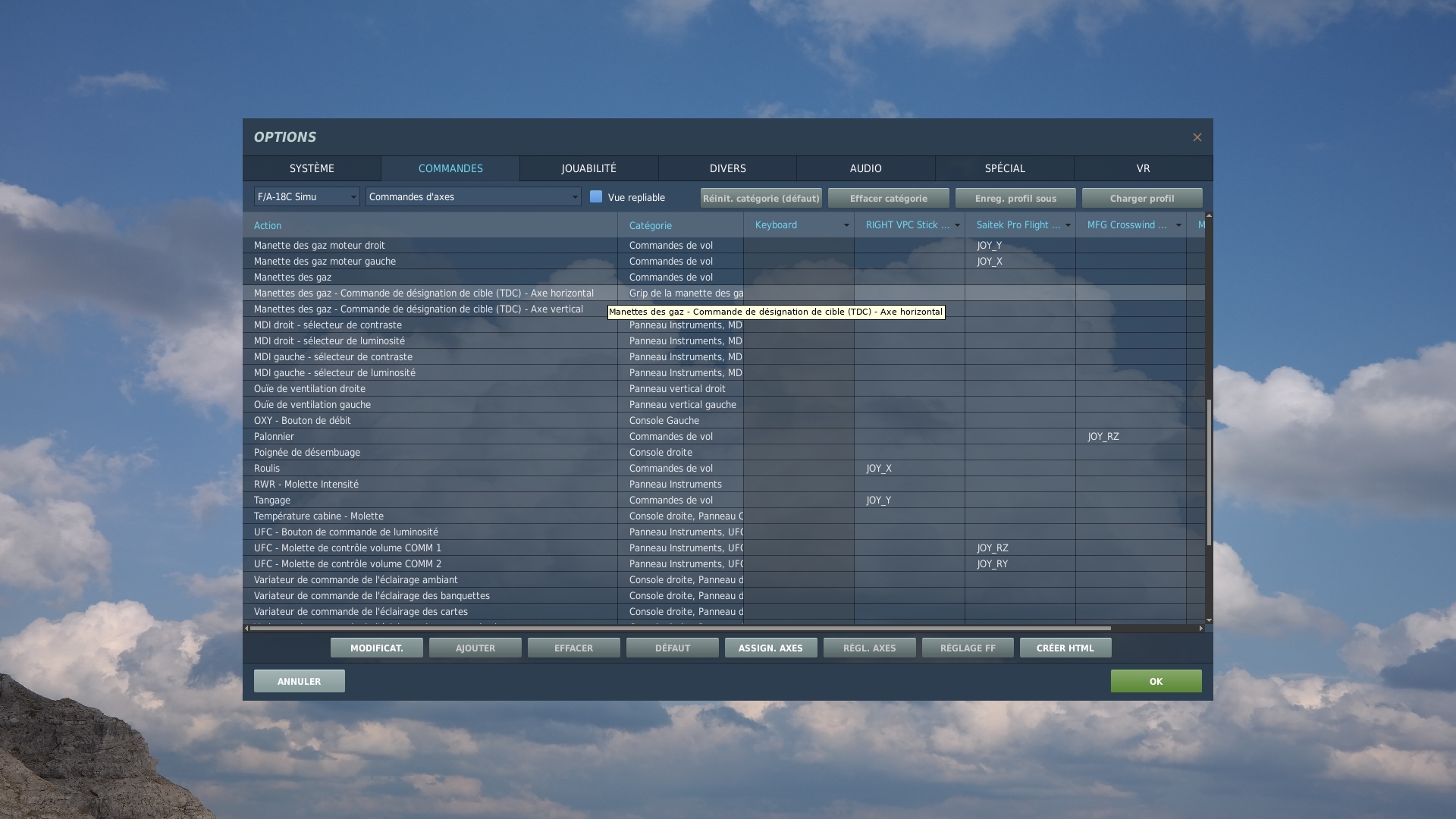Open the F/A-18C Simu aircraft dropdown

coord(306,197)
